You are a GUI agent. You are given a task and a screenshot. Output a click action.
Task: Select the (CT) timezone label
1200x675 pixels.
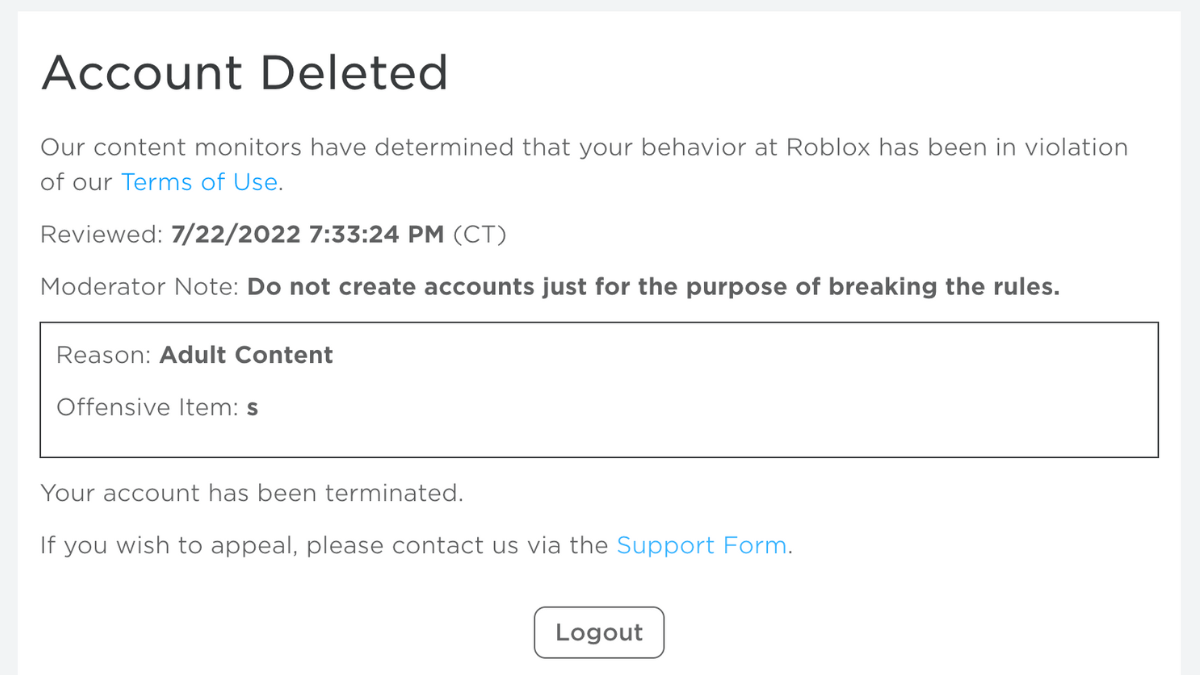click(481, 234)
